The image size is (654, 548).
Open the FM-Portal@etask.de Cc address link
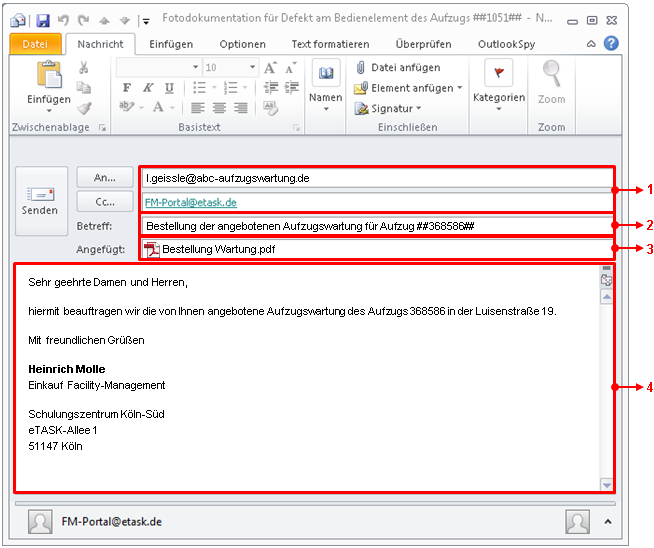[191, 202]
